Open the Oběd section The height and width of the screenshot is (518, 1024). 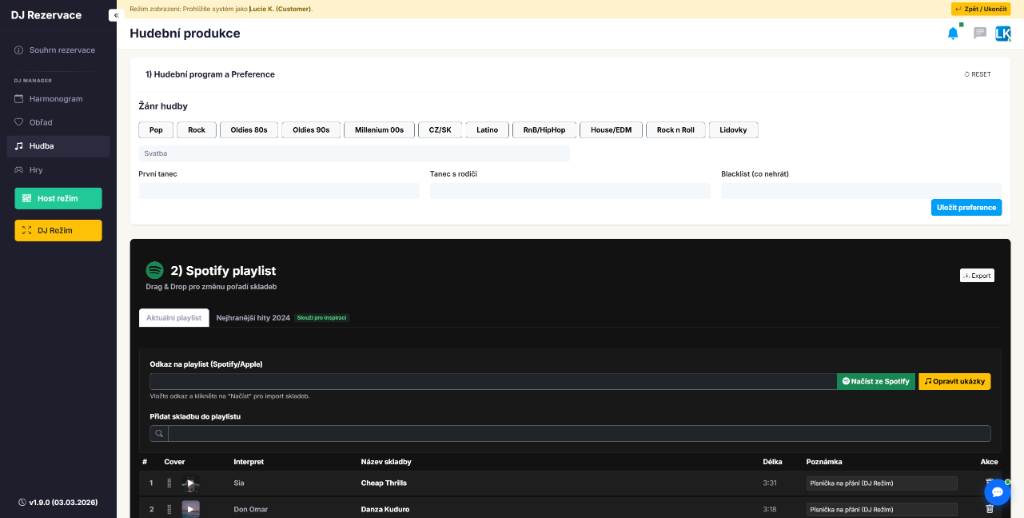pos(58,122)
